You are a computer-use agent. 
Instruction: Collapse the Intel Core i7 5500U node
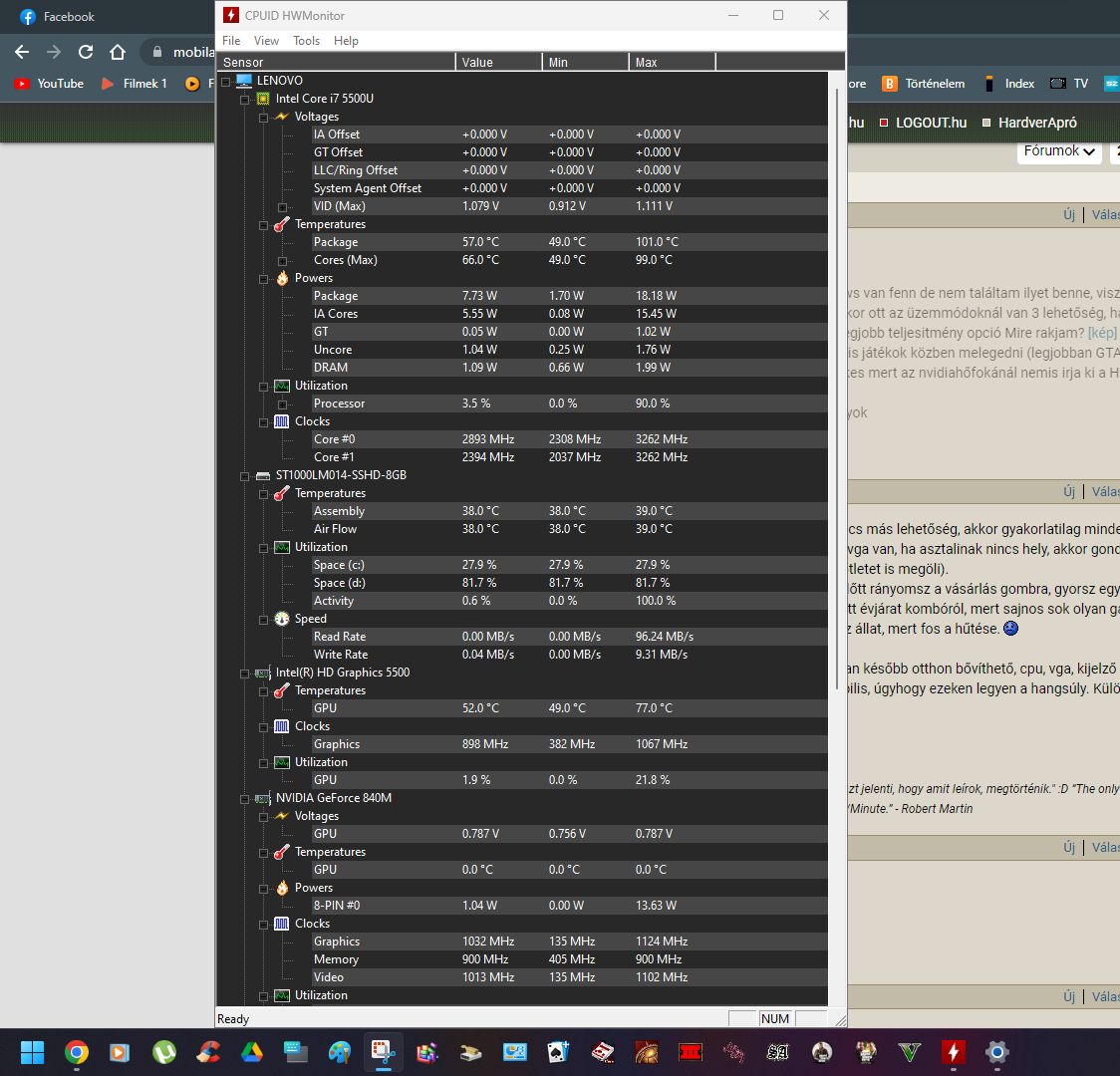[x=244, y=100]
